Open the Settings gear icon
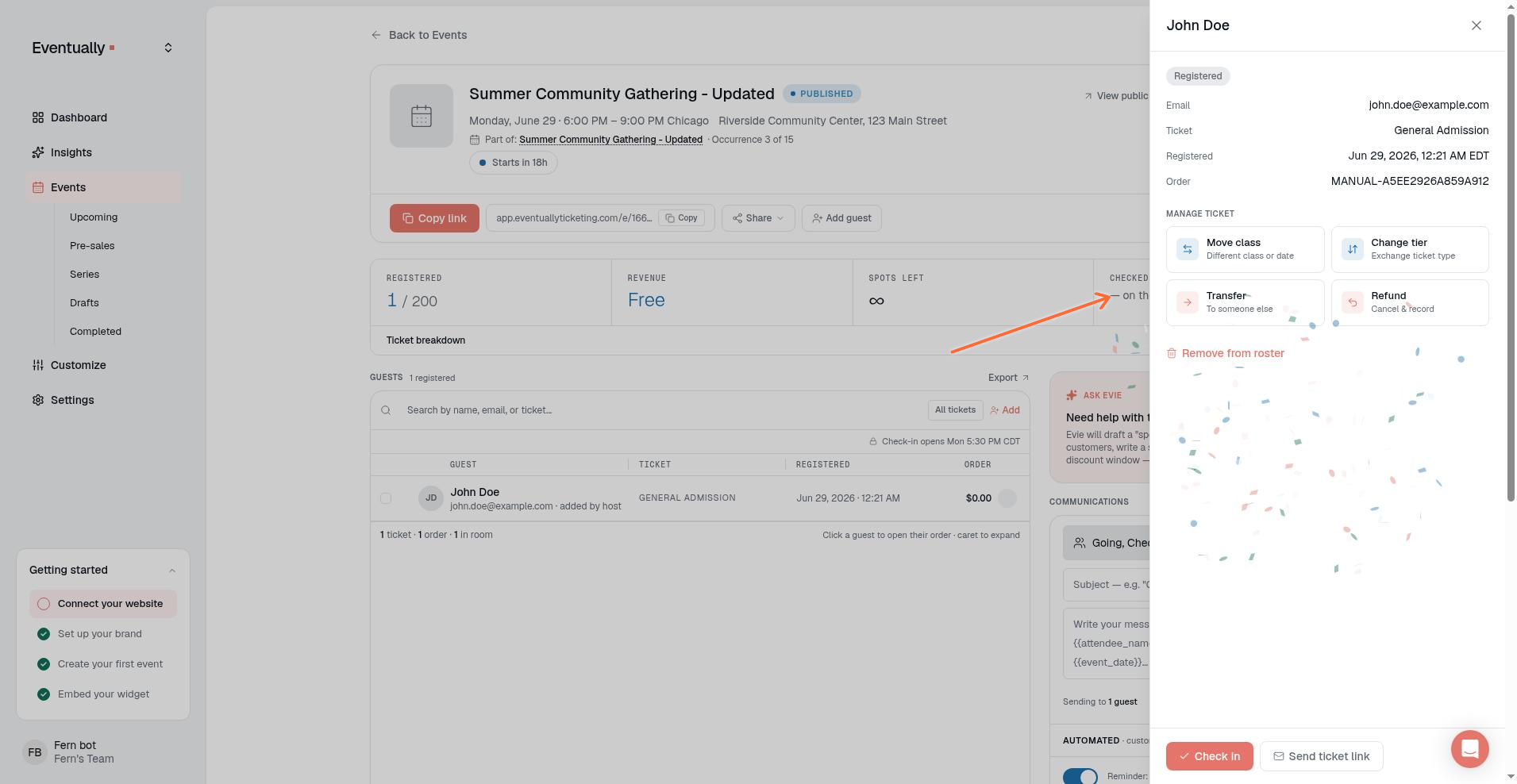The width and height of the screenshot is (1517, 784). pyautogui.click(x=38, y=400)
